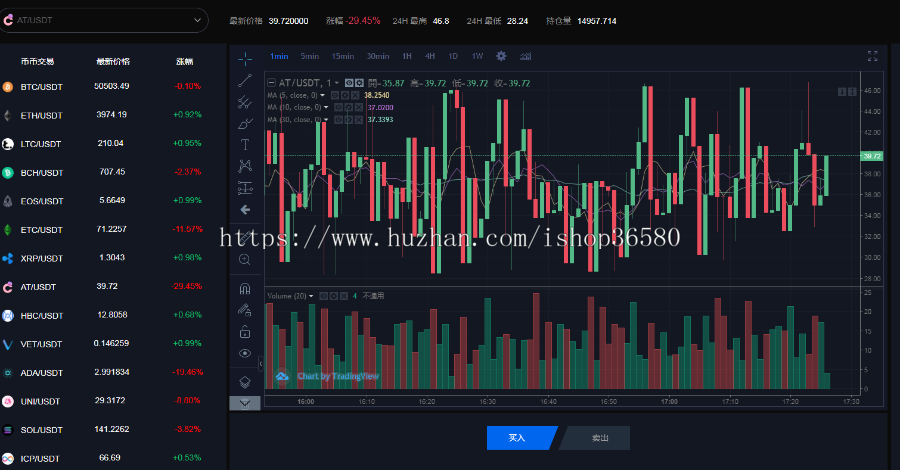Viewport: 900px width, 470px height.
Task: Toggle hide all drawings eye icon
Action: [x=245, y=354]
